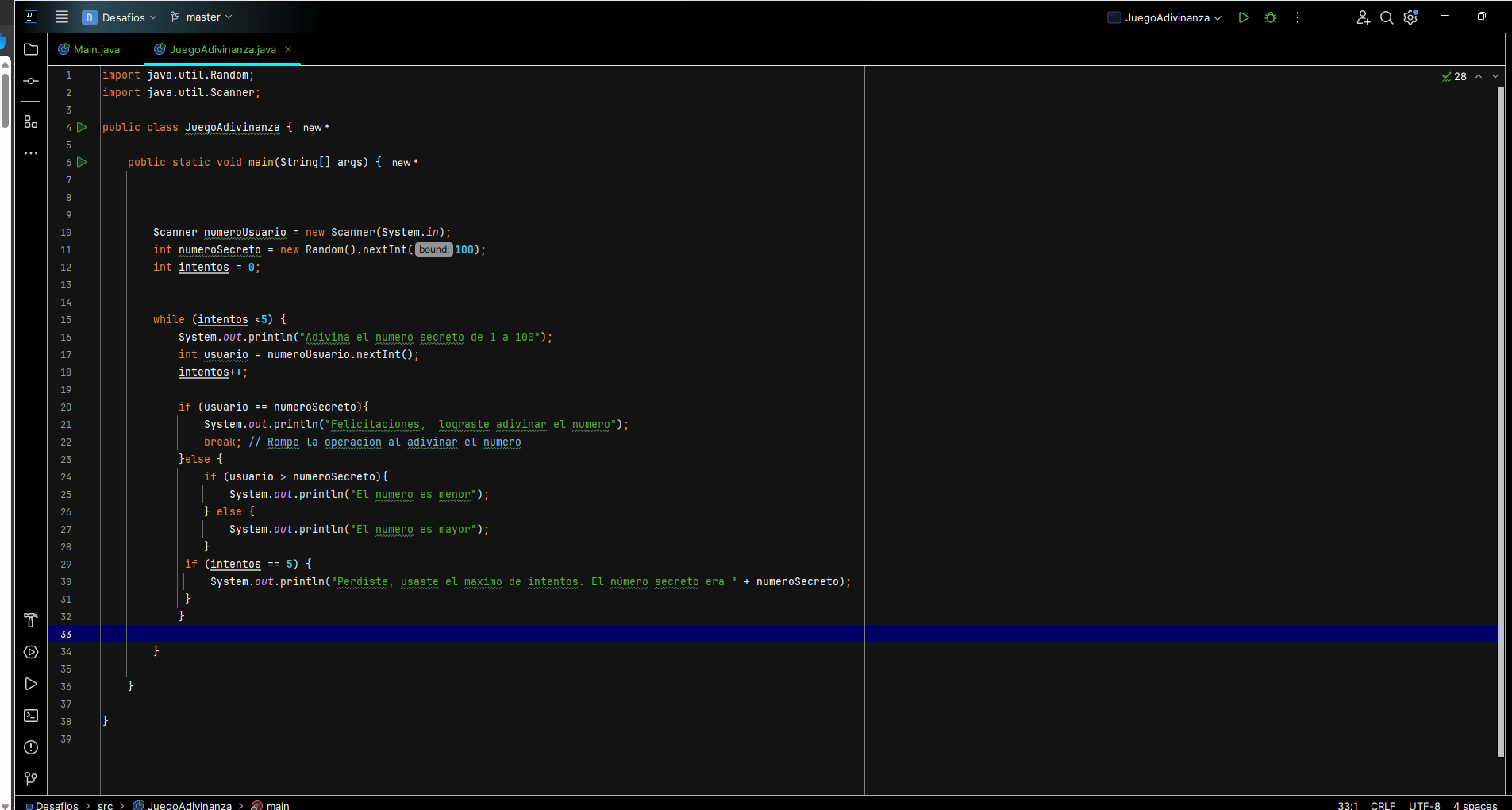Click src in the breadcrumb bar
The image size is (1512, 810).
point(105,805)
